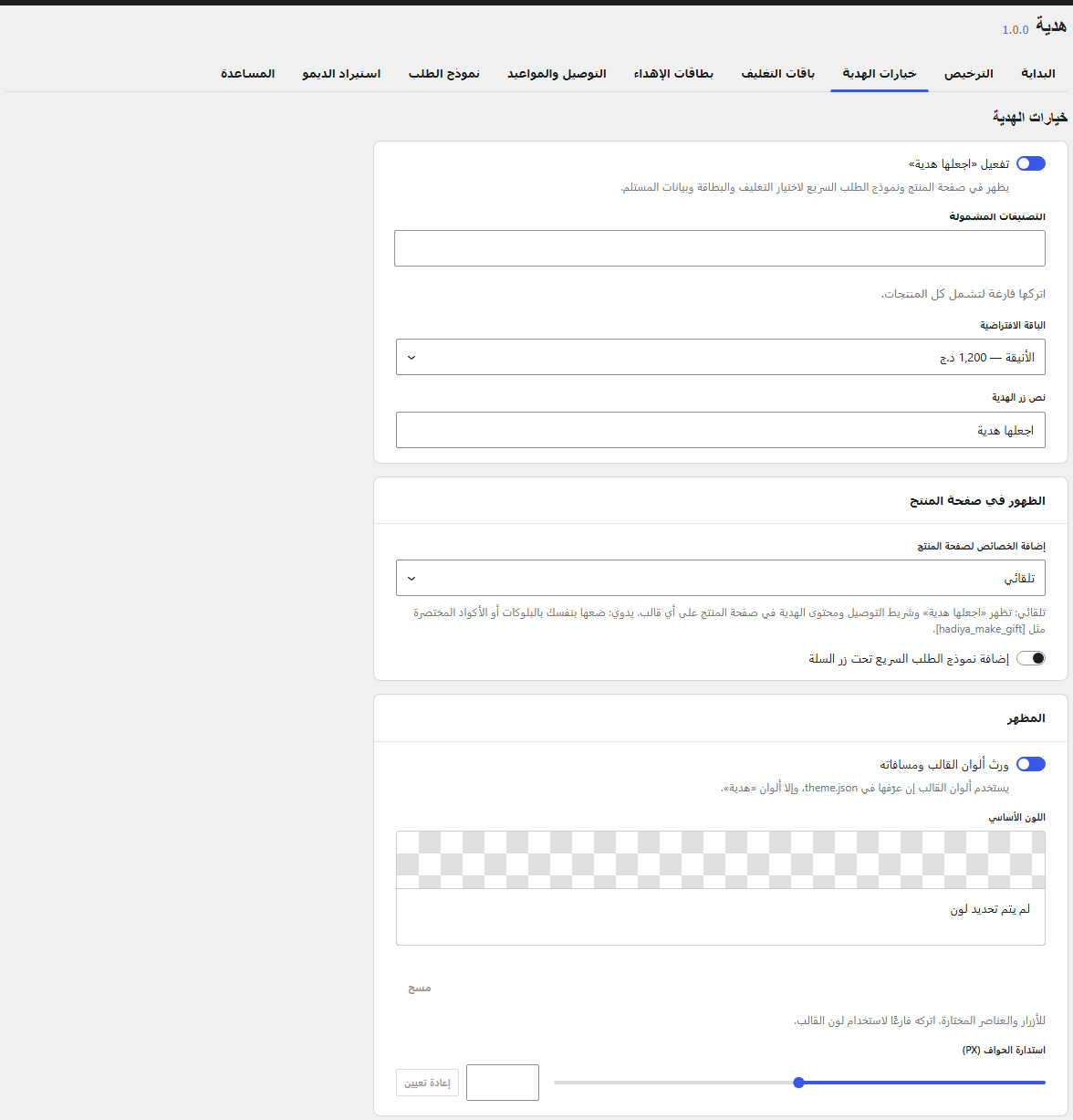This screenshot has height=1120, width=1073.
Task: Click the اللون الأساسي transparent color swatch
Action: [721, 860]
